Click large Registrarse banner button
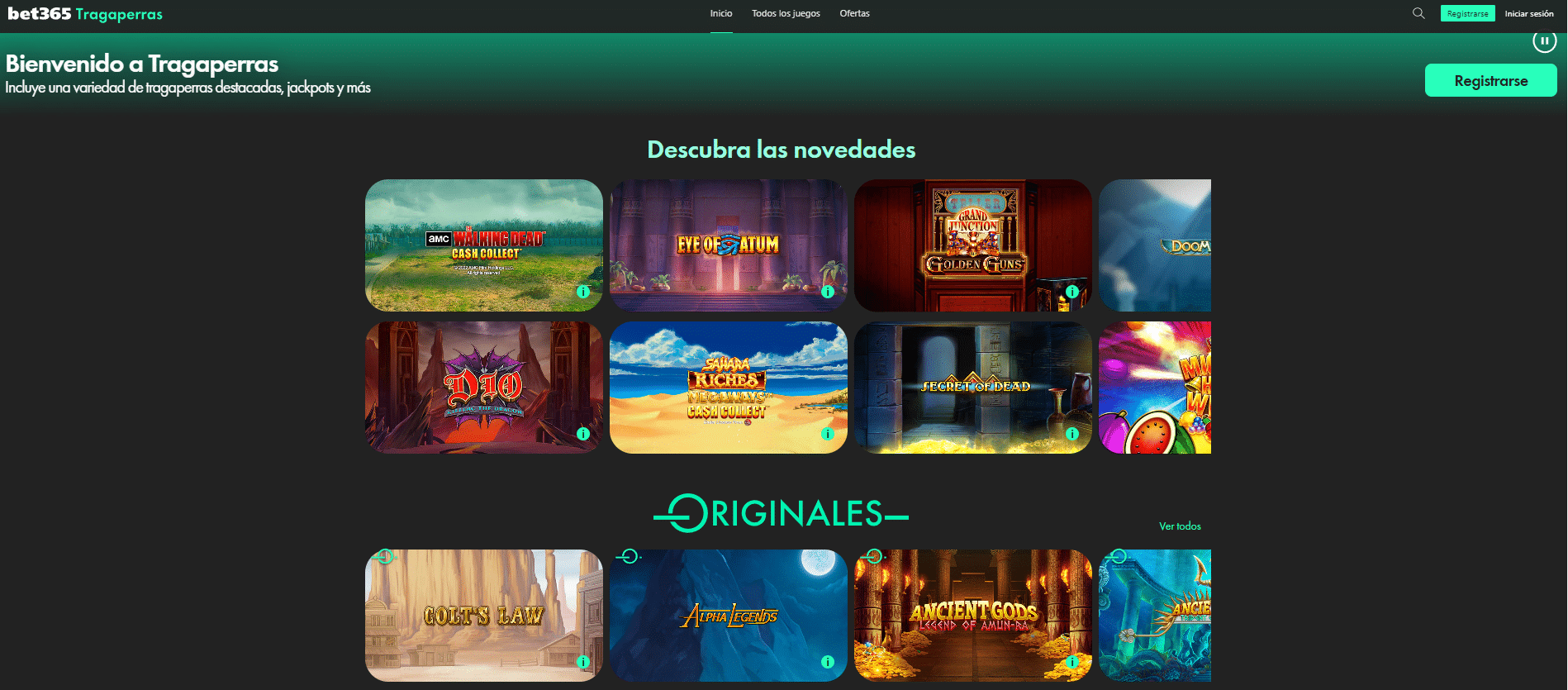The width and height of the screenshot is (1568, 690). click(x=1491, y=80)
